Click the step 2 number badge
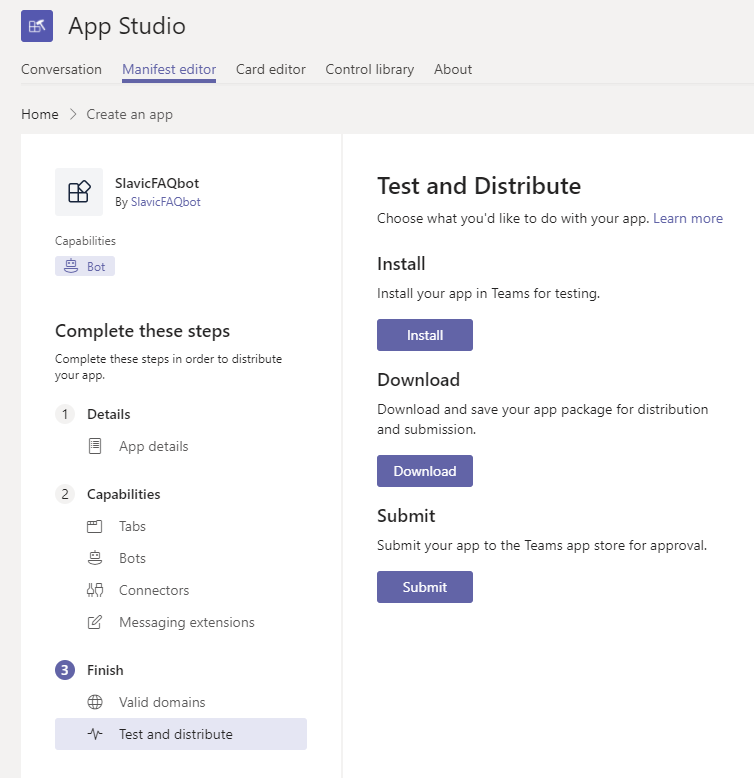Viewport: 754px width, 778px height. point(65,494)
